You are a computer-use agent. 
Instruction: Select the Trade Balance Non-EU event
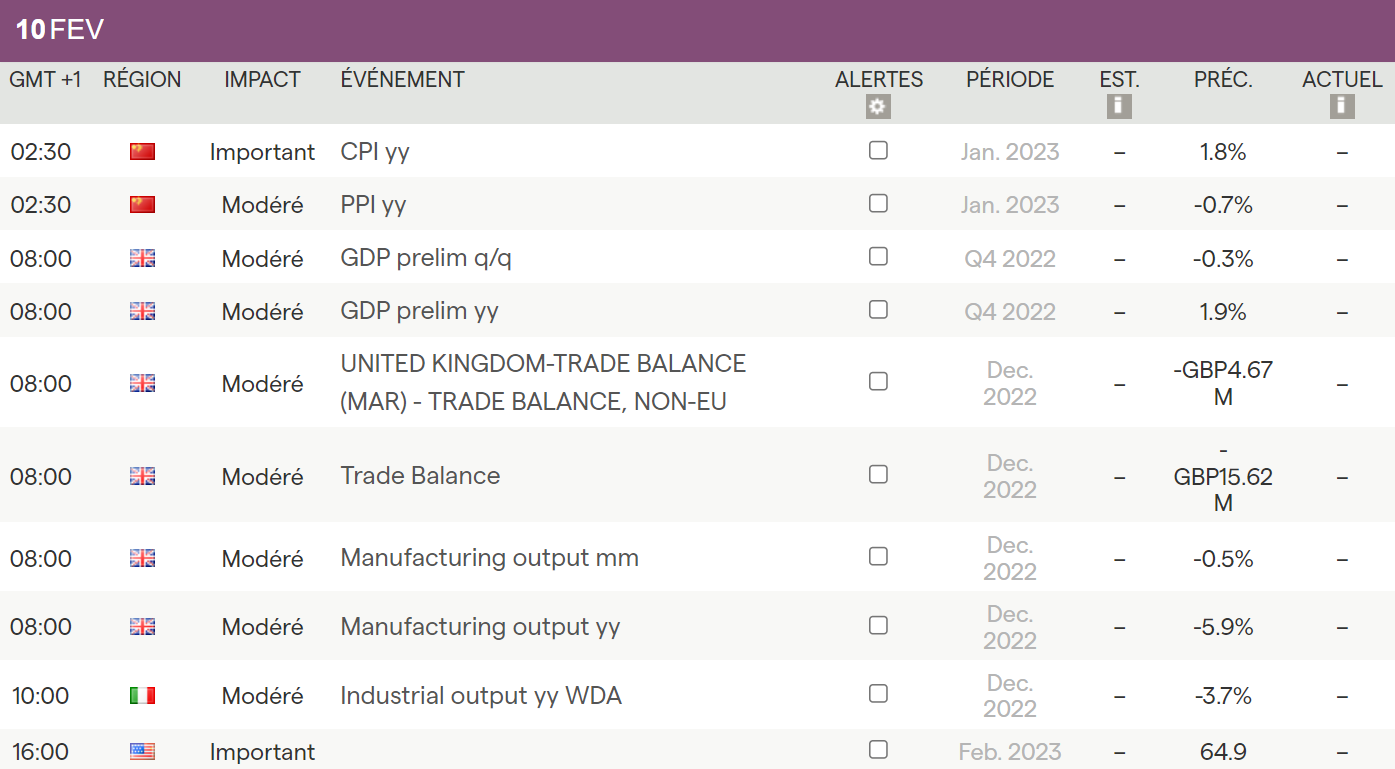click(x=543, y=383)
